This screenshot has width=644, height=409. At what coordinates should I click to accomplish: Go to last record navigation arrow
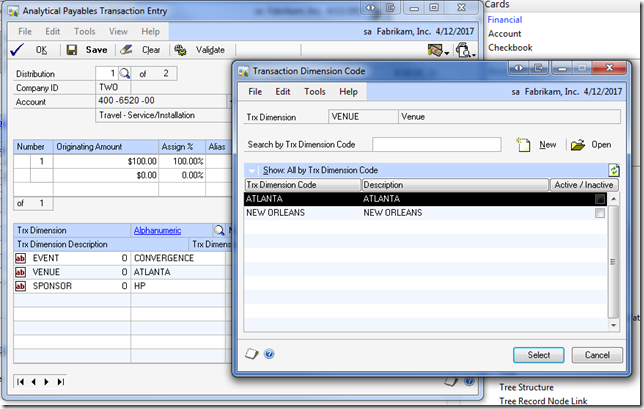[x=60, y=382]
